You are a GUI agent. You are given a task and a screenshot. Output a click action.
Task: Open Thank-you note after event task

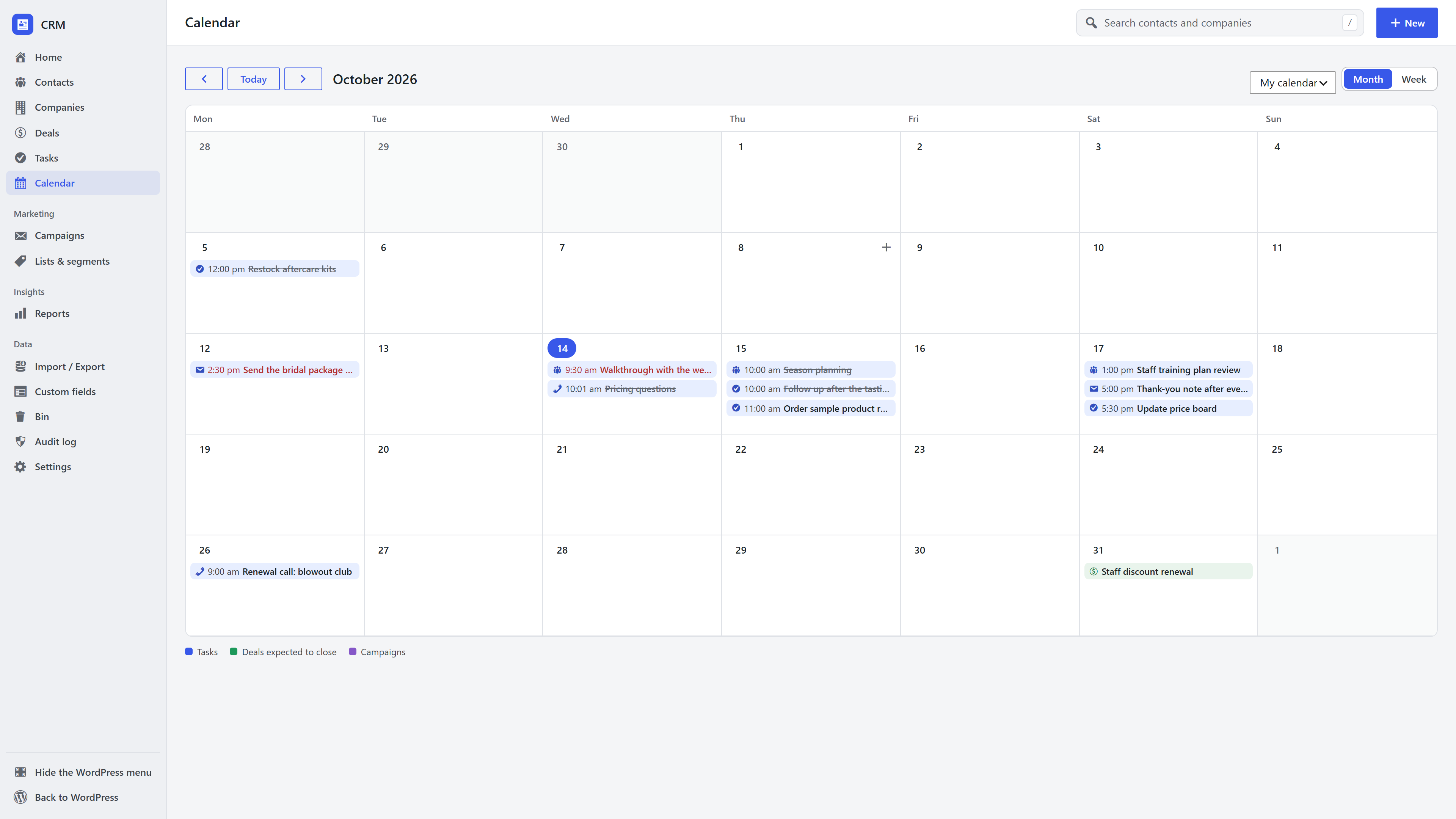[x=1168, y=389]
